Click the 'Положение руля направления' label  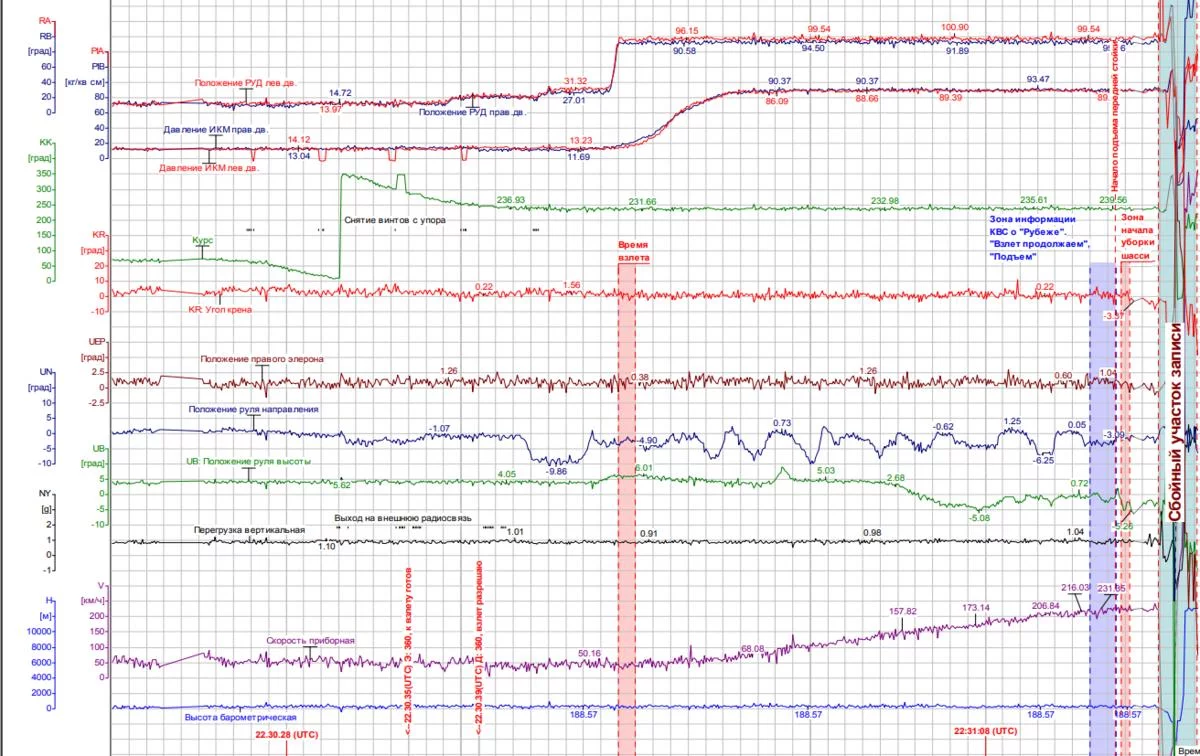254,409
